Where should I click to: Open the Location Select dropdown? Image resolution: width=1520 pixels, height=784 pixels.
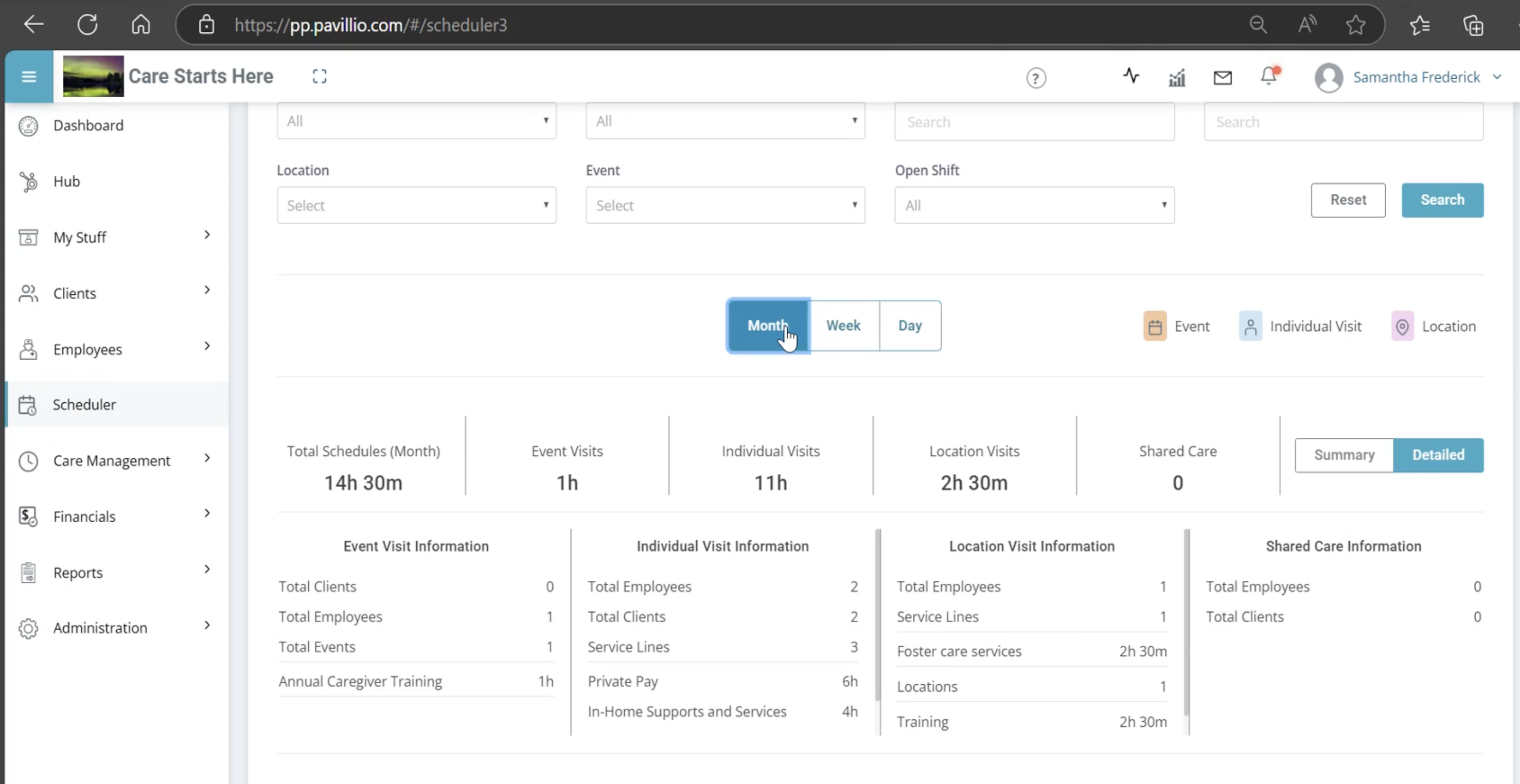point(416,205)
